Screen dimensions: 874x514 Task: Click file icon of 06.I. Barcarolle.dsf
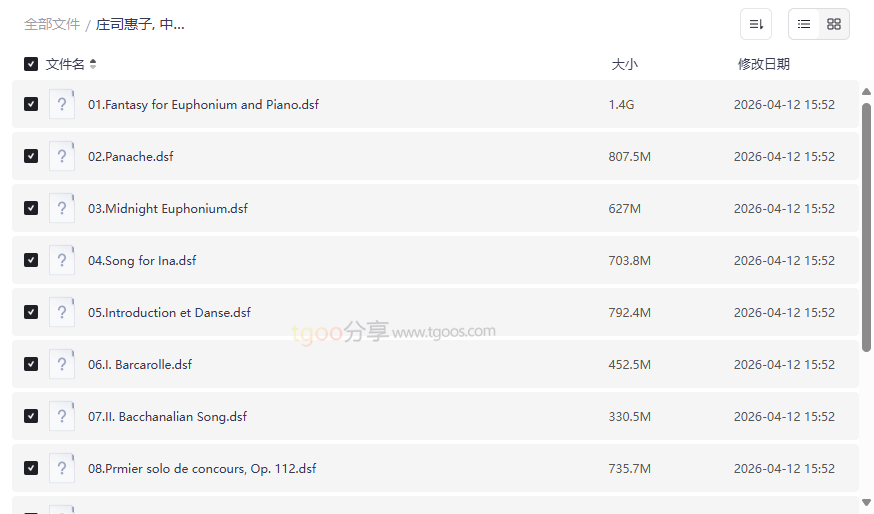pyautogui.click(x=62, y=364)
